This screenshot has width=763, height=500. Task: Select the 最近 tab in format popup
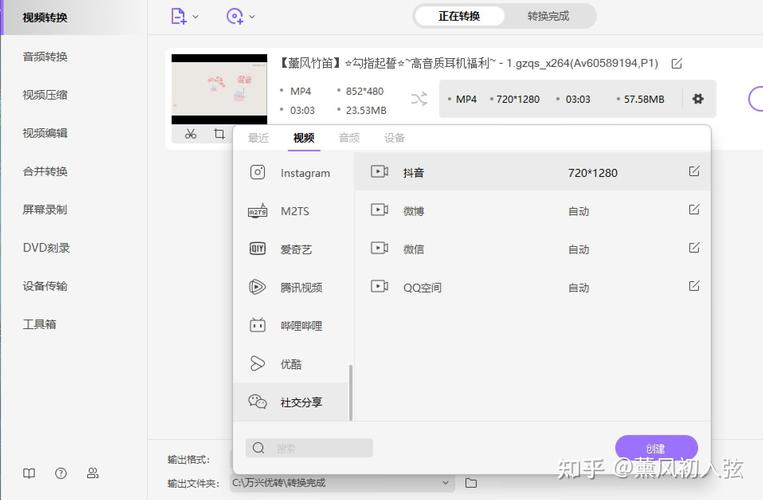(258, 138)
